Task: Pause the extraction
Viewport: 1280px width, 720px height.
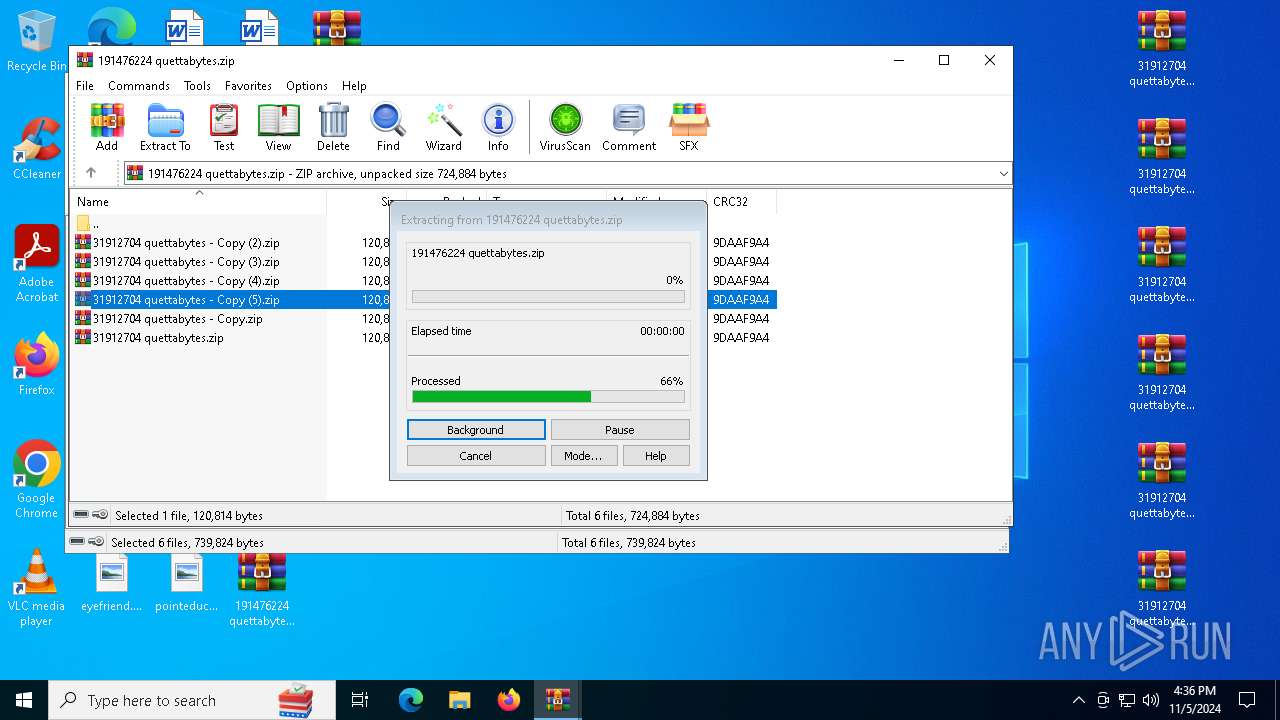Action: tap(620, 430)
